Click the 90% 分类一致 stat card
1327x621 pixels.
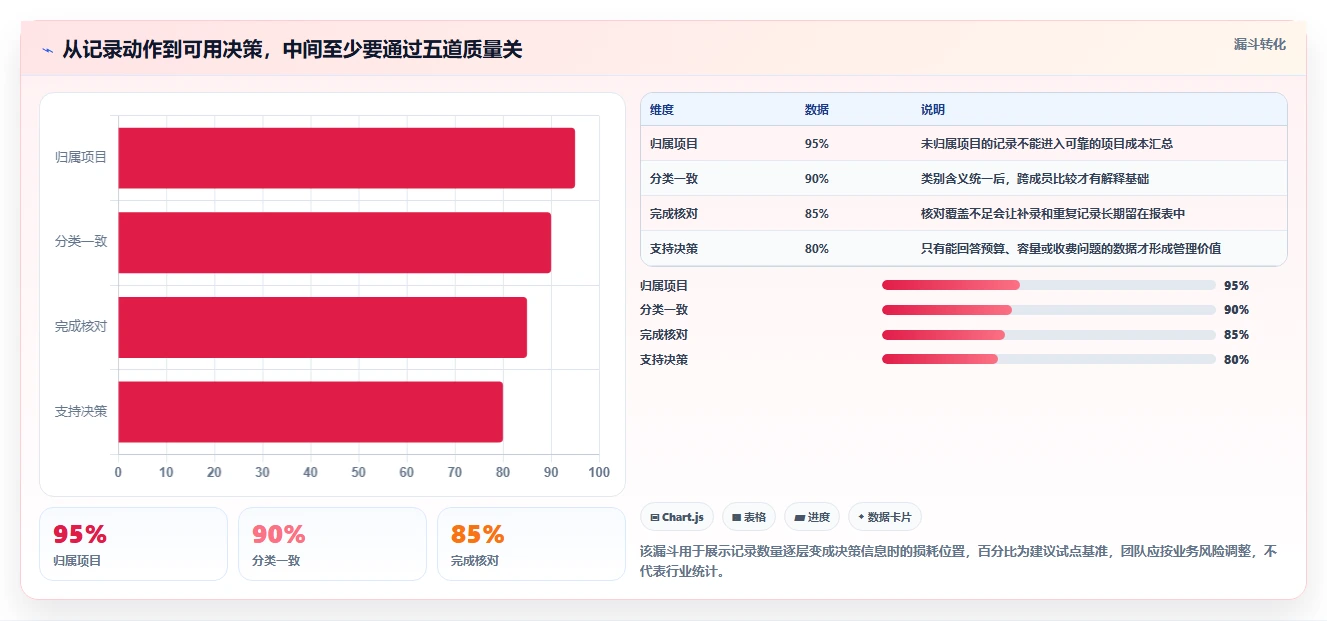(x=332, y=544)
